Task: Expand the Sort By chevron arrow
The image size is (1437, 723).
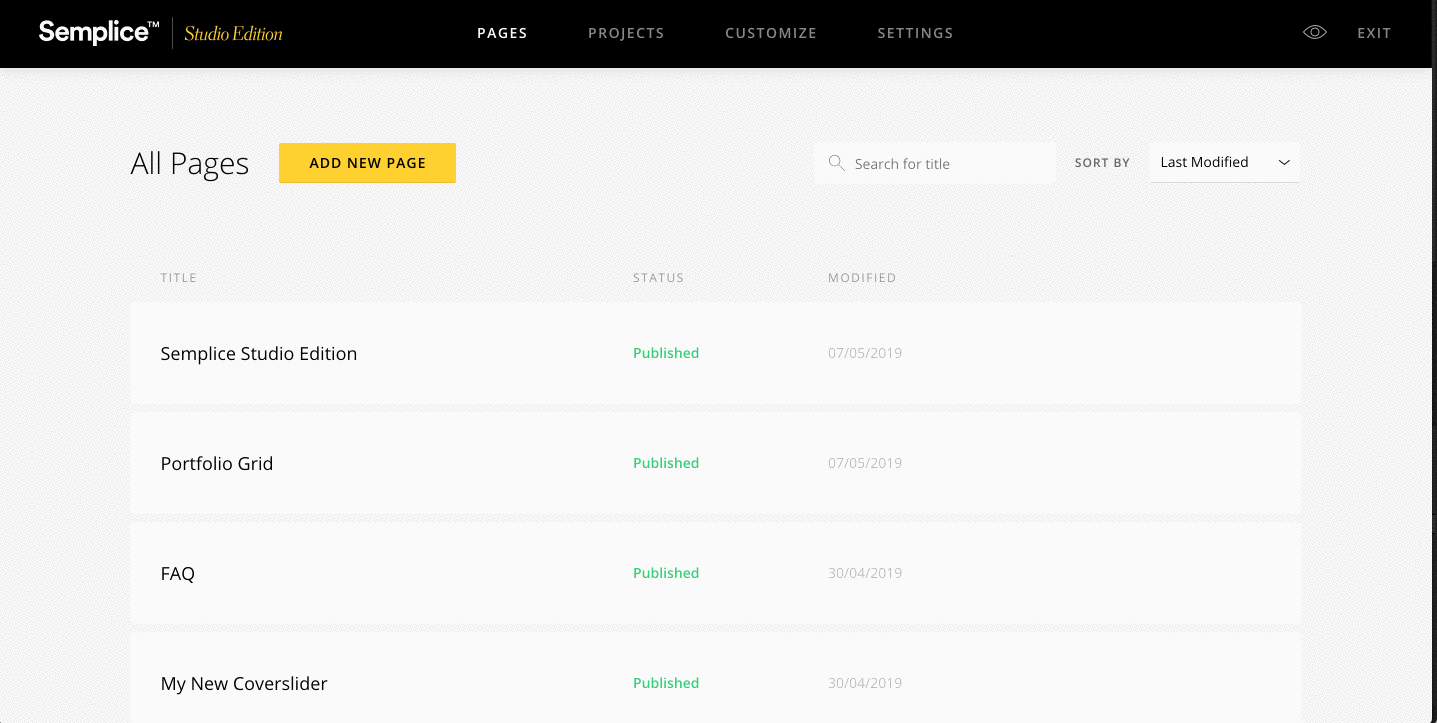Action: click(x=1284, y=162)
